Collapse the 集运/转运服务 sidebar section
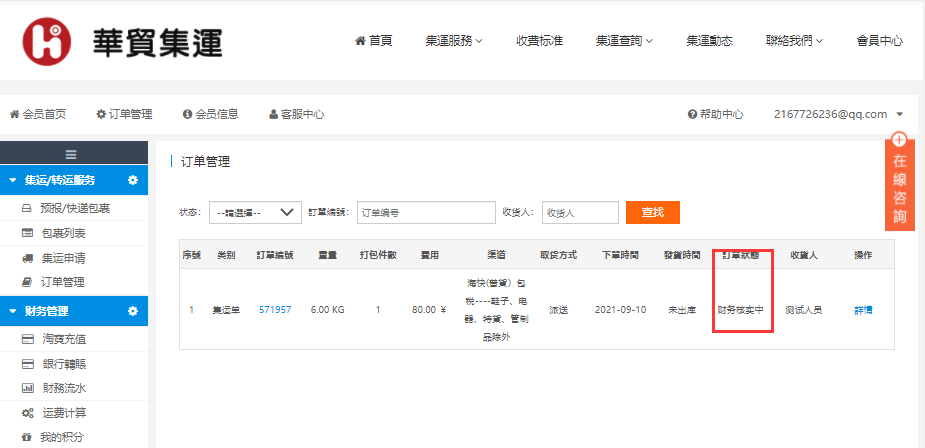 pyautogui.click(x=12, y=181)
